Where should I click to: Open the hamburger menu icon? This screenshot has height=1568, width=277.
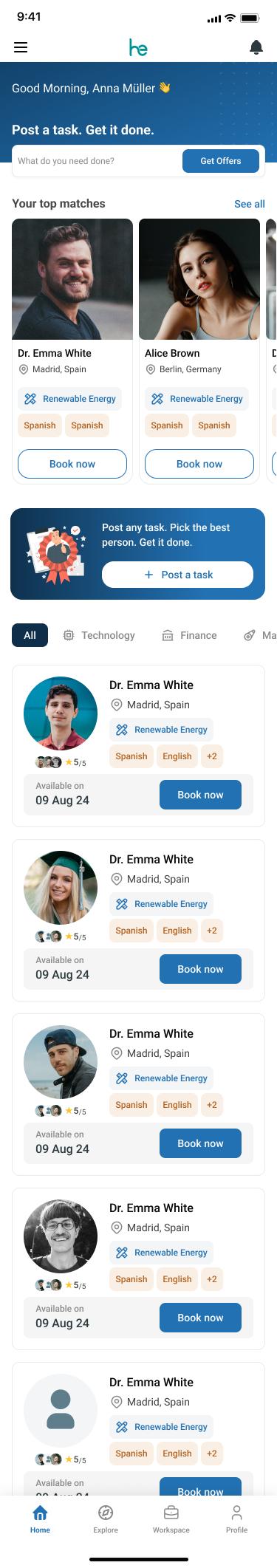click(x=21, y=47)
